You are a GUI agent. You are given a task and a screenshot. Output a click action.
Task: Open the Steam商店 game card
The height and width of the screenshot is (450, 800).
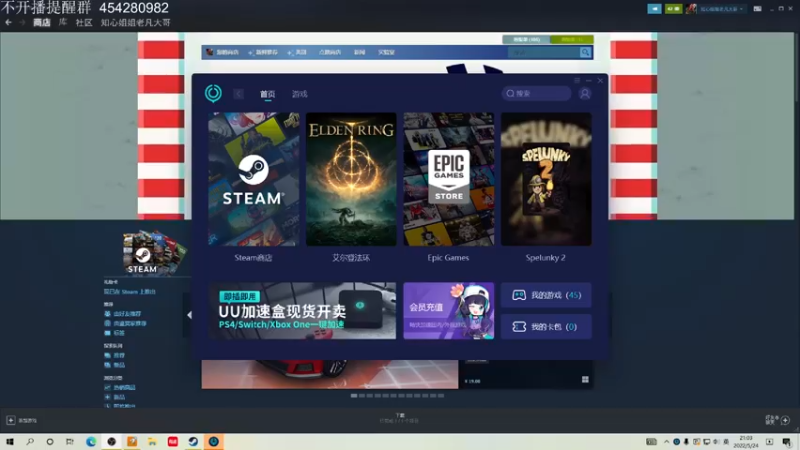tap(254, 179)
